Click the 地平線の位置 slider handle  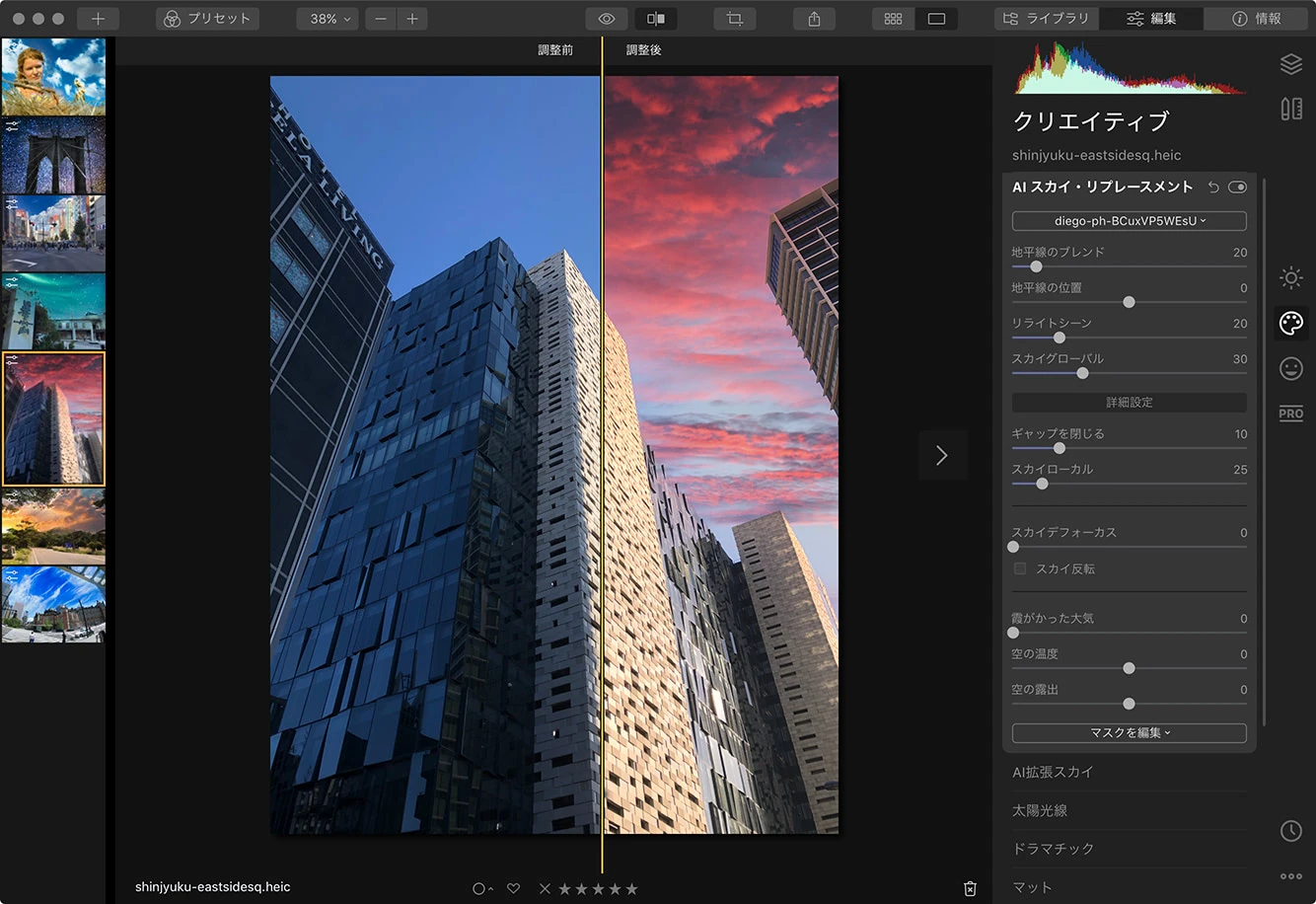point(1129,302)
